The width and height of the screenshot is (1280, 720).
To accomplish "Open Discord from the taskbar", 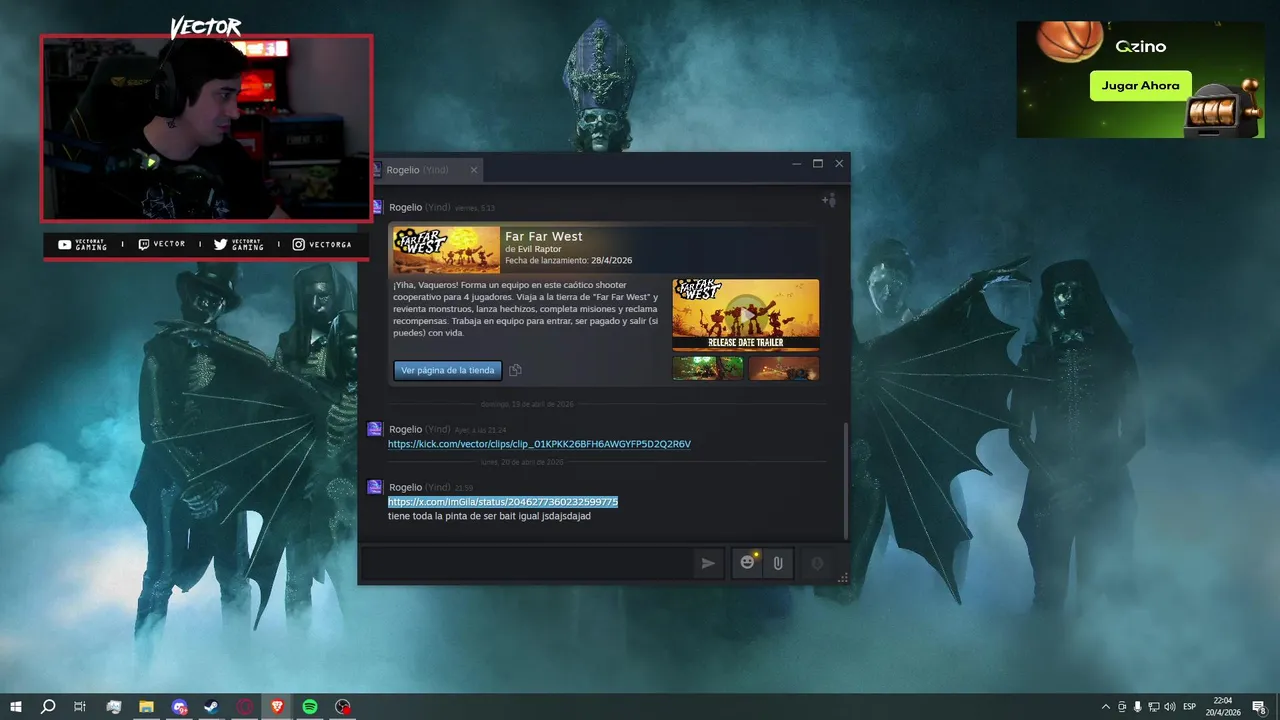I will (x=179, y=707).
